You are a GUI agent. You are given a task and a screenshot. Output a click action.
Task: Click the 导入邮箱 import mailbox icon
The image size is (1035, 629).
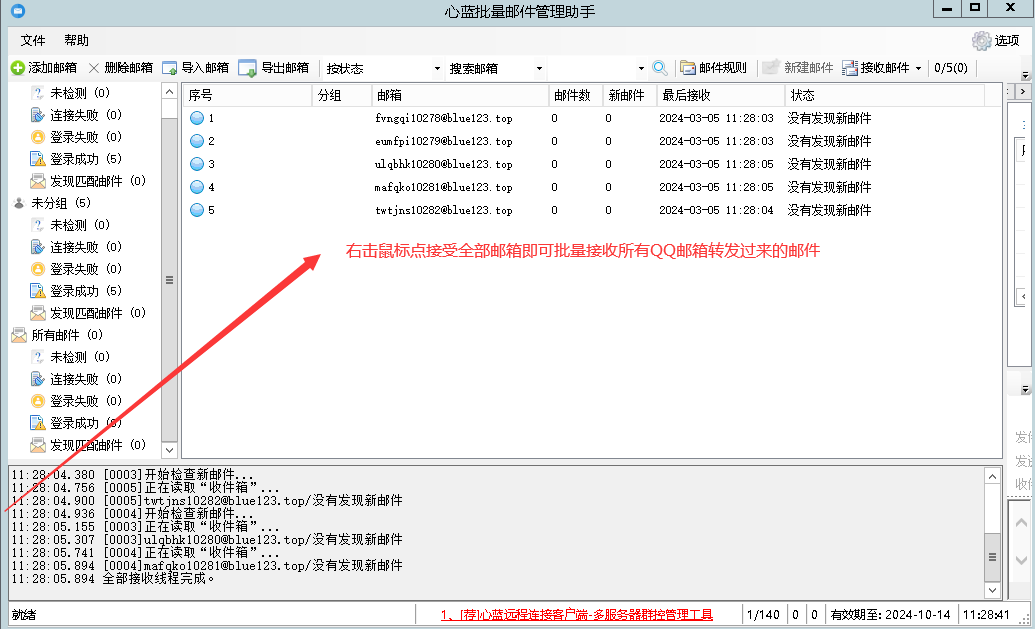point(170,68)
